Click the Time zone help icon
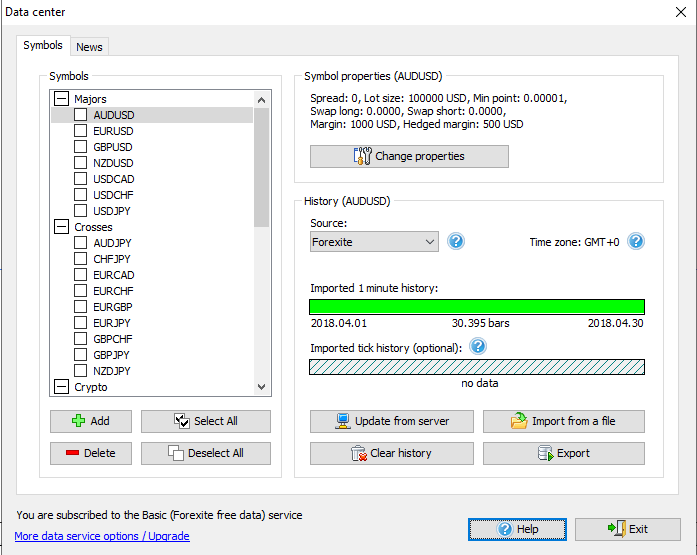This screenshot has height=555, width=697. point(636,242)
